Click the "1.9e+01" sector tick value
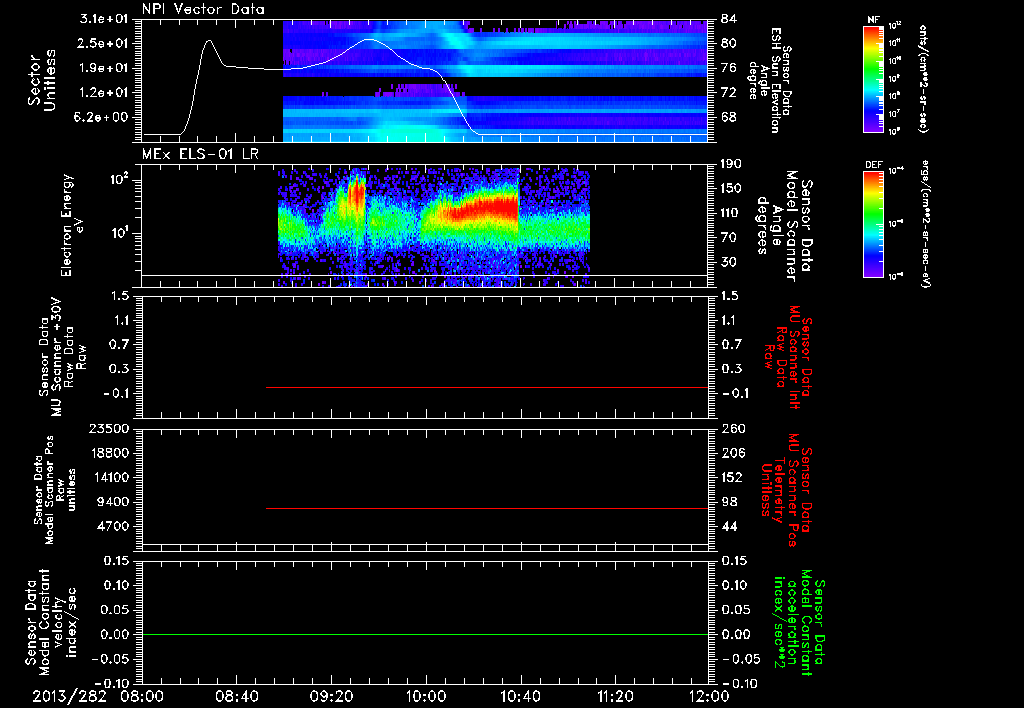 tap(106, 68)
